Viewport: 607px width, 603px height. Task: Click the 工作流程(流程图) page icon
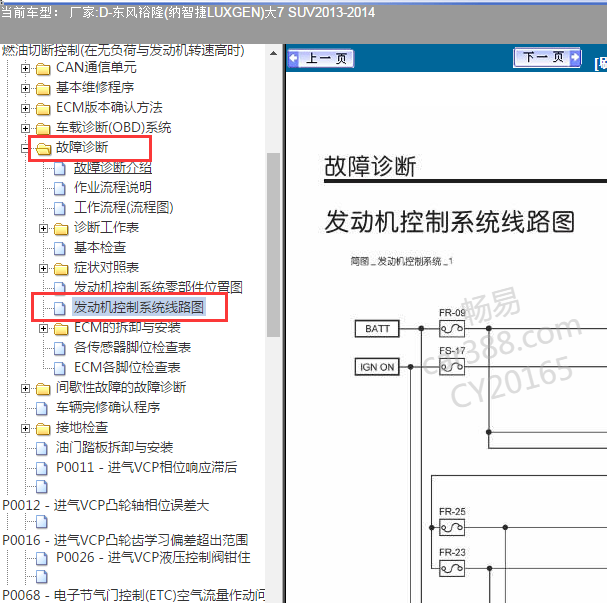(59, 208)
